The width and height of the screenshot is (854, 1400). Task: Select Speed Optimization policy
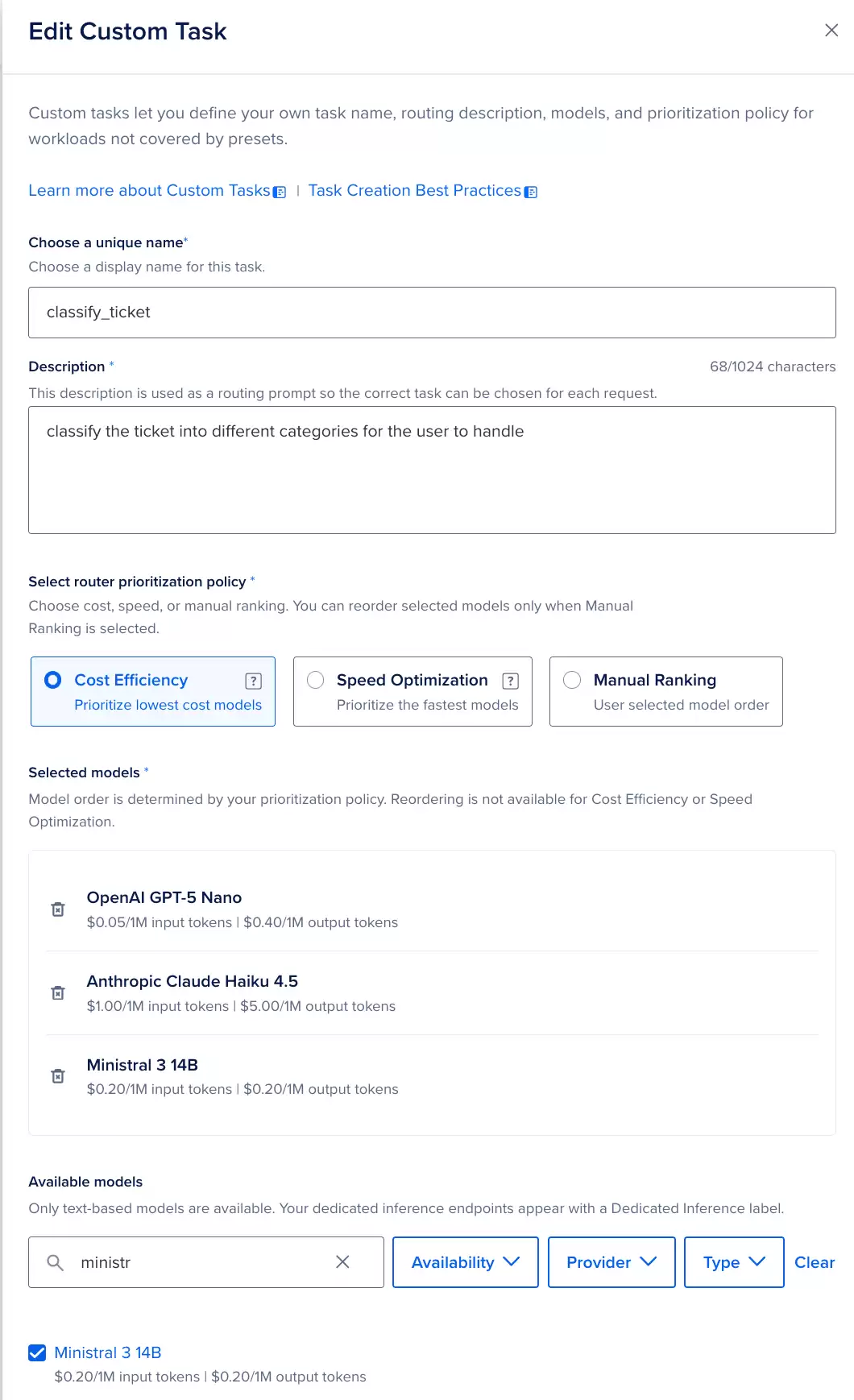(x=412, y=691)
